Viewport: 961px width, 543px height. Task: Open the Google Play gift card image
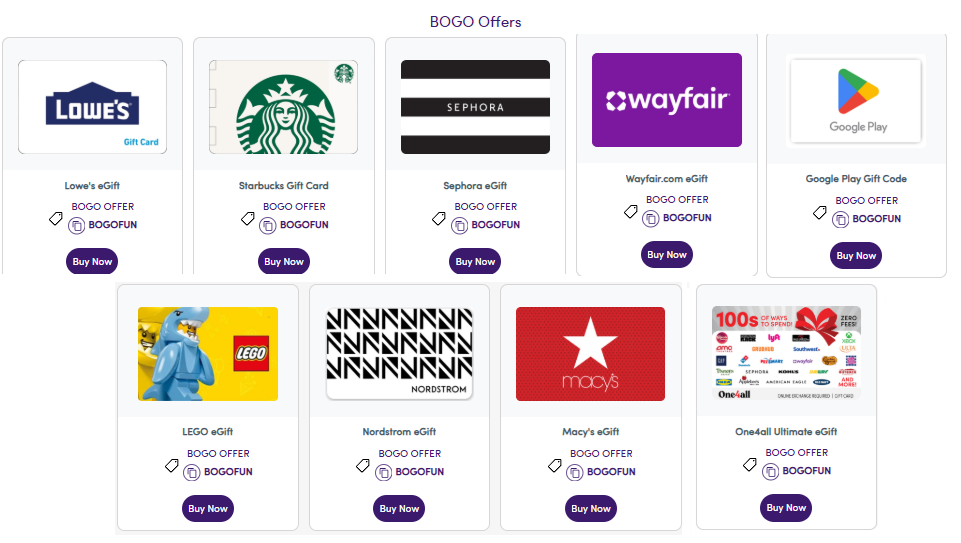click(855, 99)
